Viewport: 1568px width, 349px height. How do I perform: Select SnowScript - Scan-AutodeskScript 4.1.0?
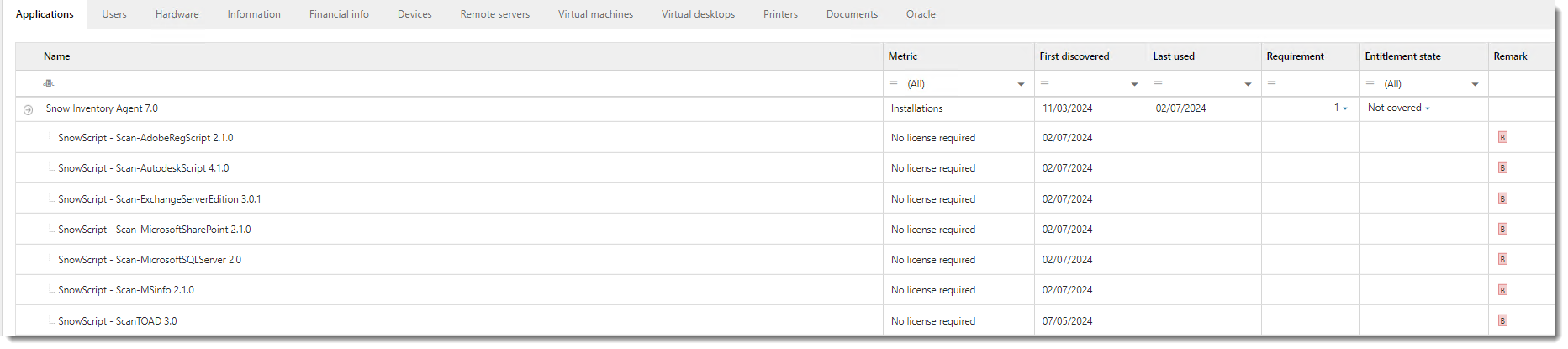143,168
